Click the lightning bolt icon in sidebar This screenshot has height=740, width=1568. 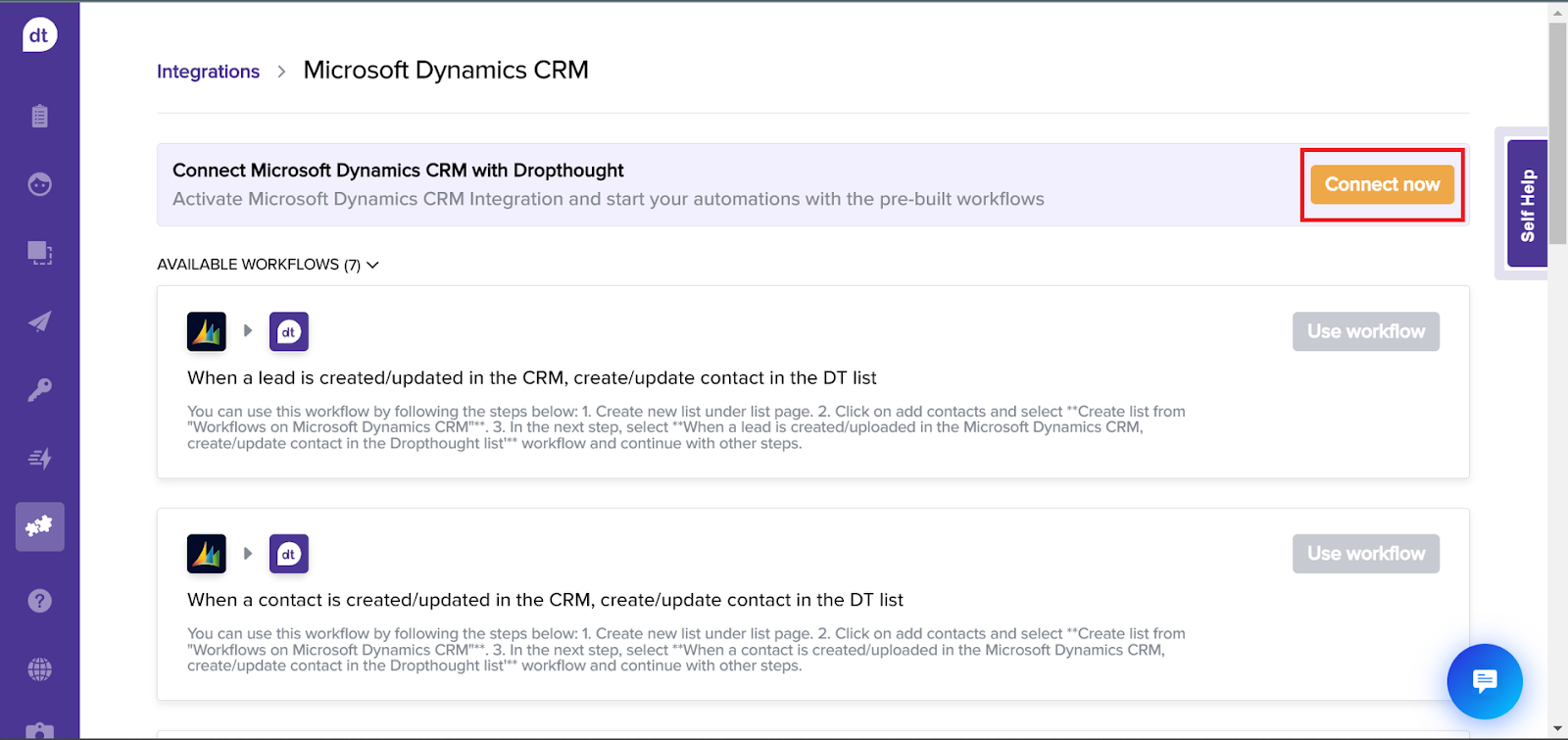39,458
